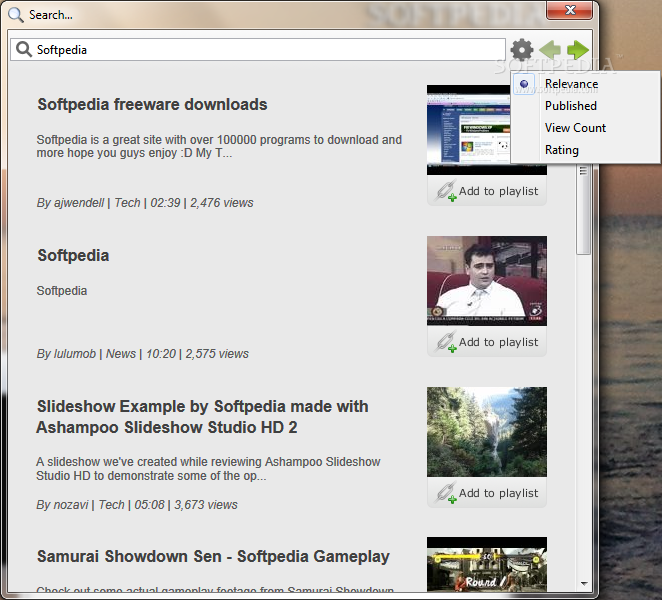This screenshot has height=600, width=662.
Task: Click Add to playlist for lulumob's Softpedia video
Action: tap(487, 342)
